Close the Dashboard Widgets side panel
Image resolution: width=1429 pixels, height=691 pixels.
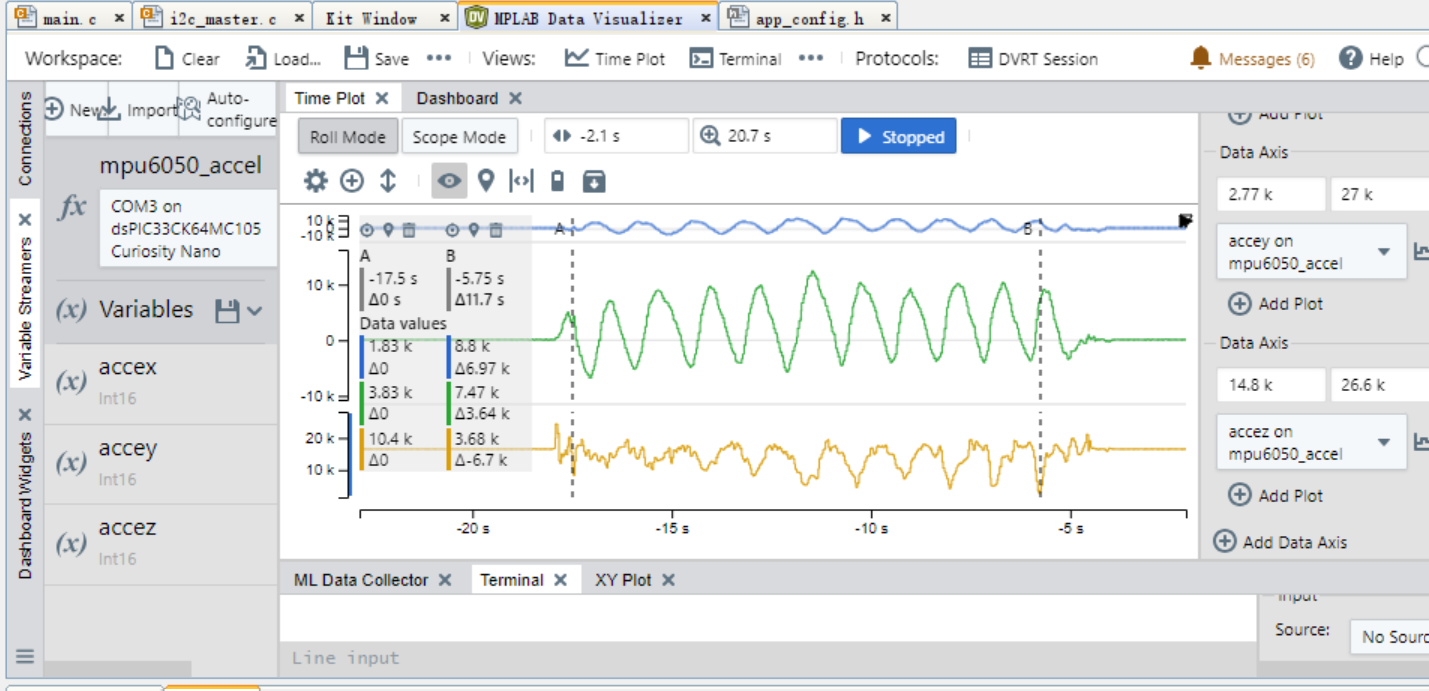coord(25,414)
